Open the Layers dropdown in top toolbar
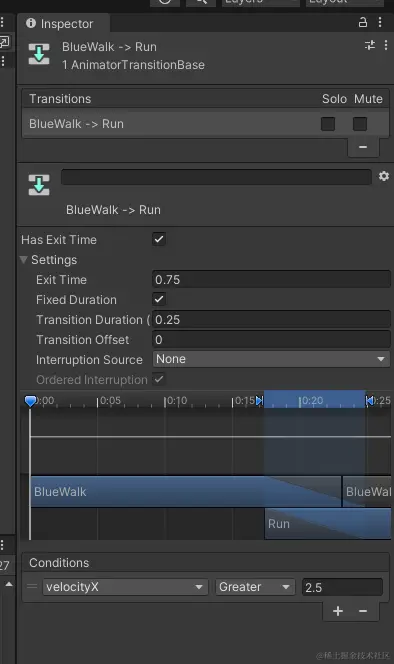Viewport: 394px width, 664px height. 260,2
